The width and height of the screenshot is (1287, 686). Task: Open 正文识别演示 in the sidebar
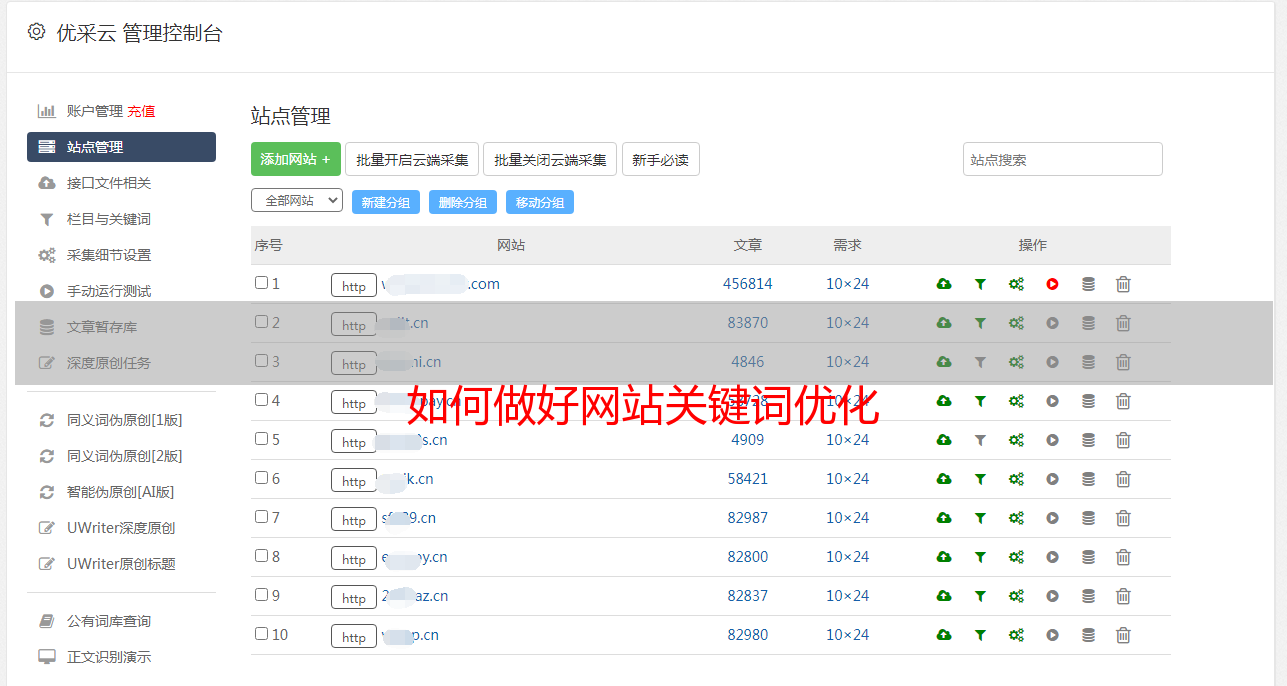point(108,657)
